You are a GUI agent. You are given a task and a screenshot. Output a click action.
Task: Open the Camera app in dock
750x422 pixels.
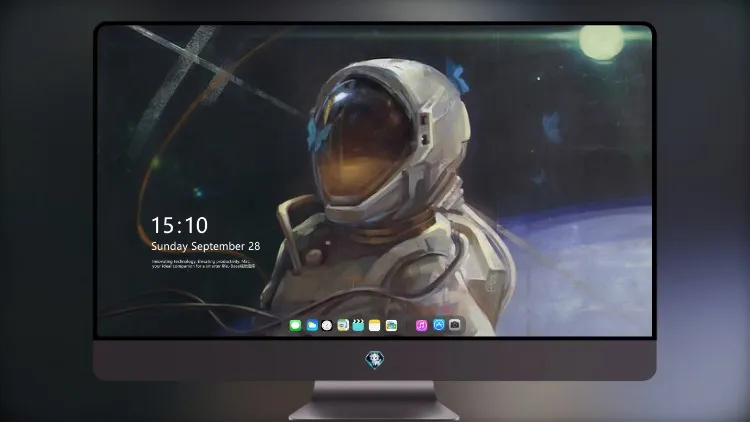[x=455, y=325]
